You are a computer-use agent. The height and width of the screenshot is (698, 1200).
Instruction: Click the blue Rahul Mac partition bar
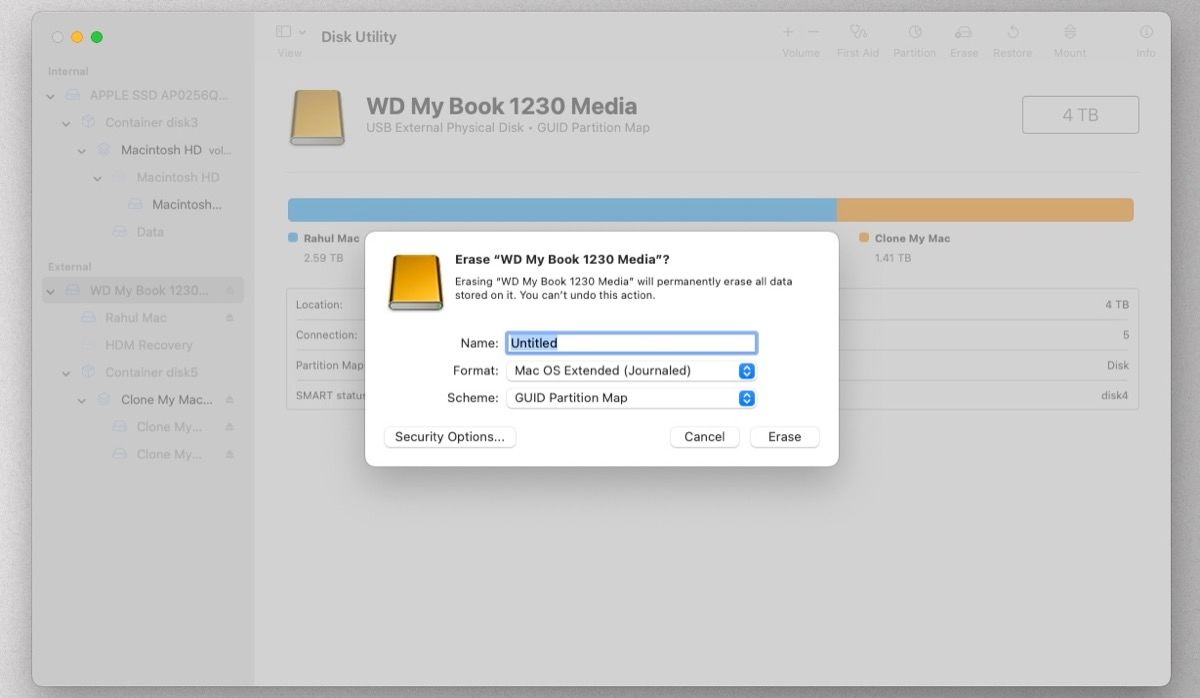(562, 210)
